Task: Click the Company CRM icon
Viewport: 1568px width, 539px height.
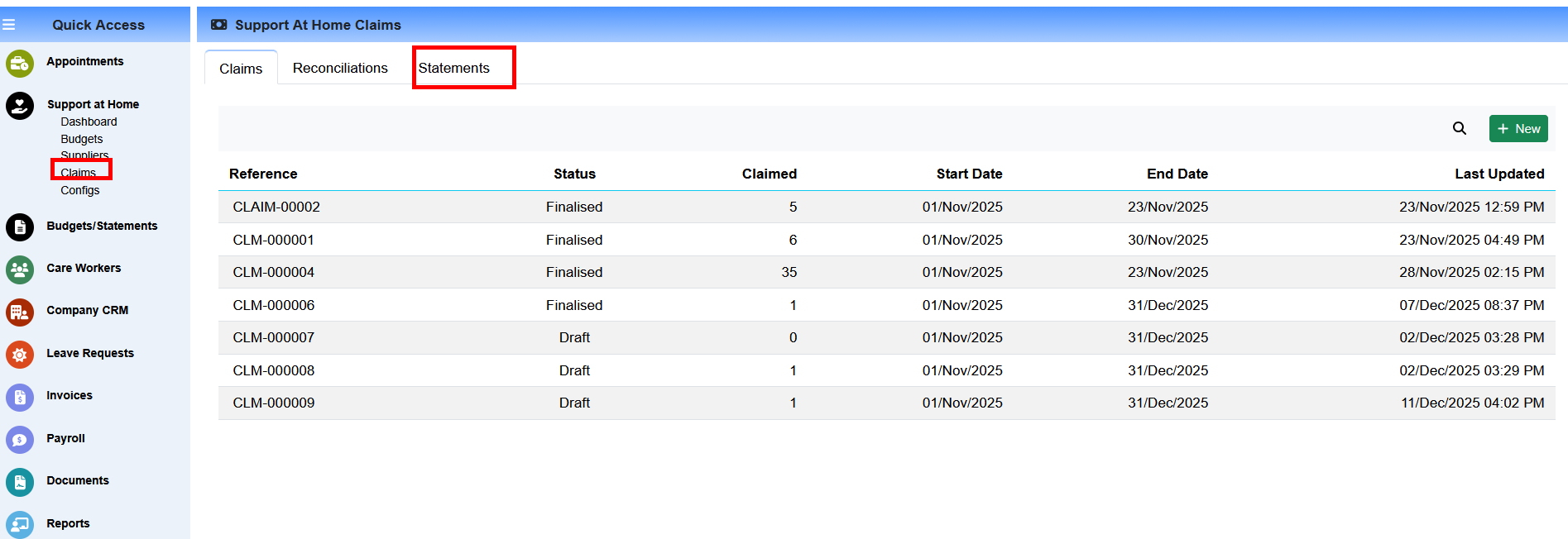Action: [20, 312]
